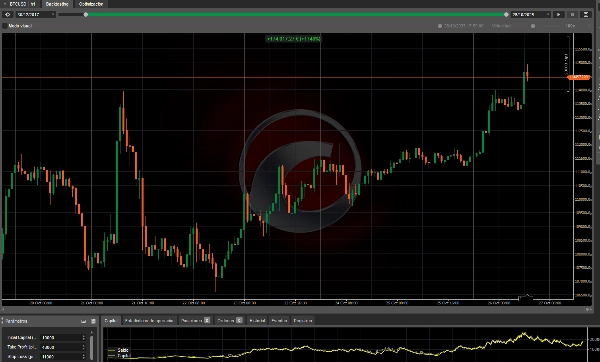This screenshot has width=600, height=362.
Task: Open the Órdenes tab
Action: coord(229,320)
